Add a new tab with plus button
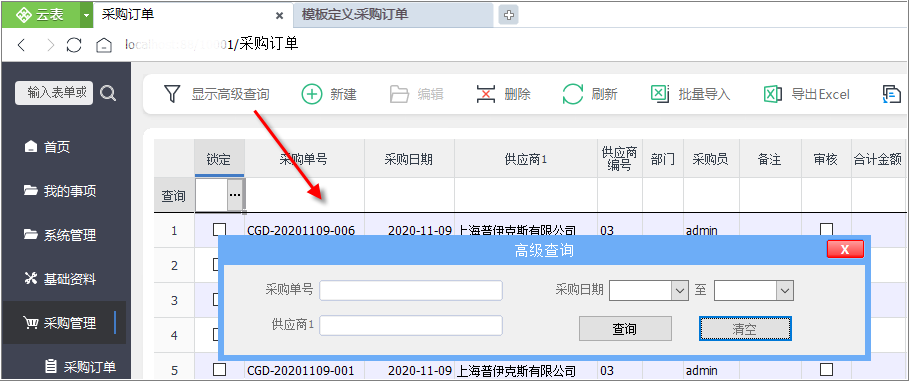The height and width of the screenshot is (381, 909). tap(508, 16)
